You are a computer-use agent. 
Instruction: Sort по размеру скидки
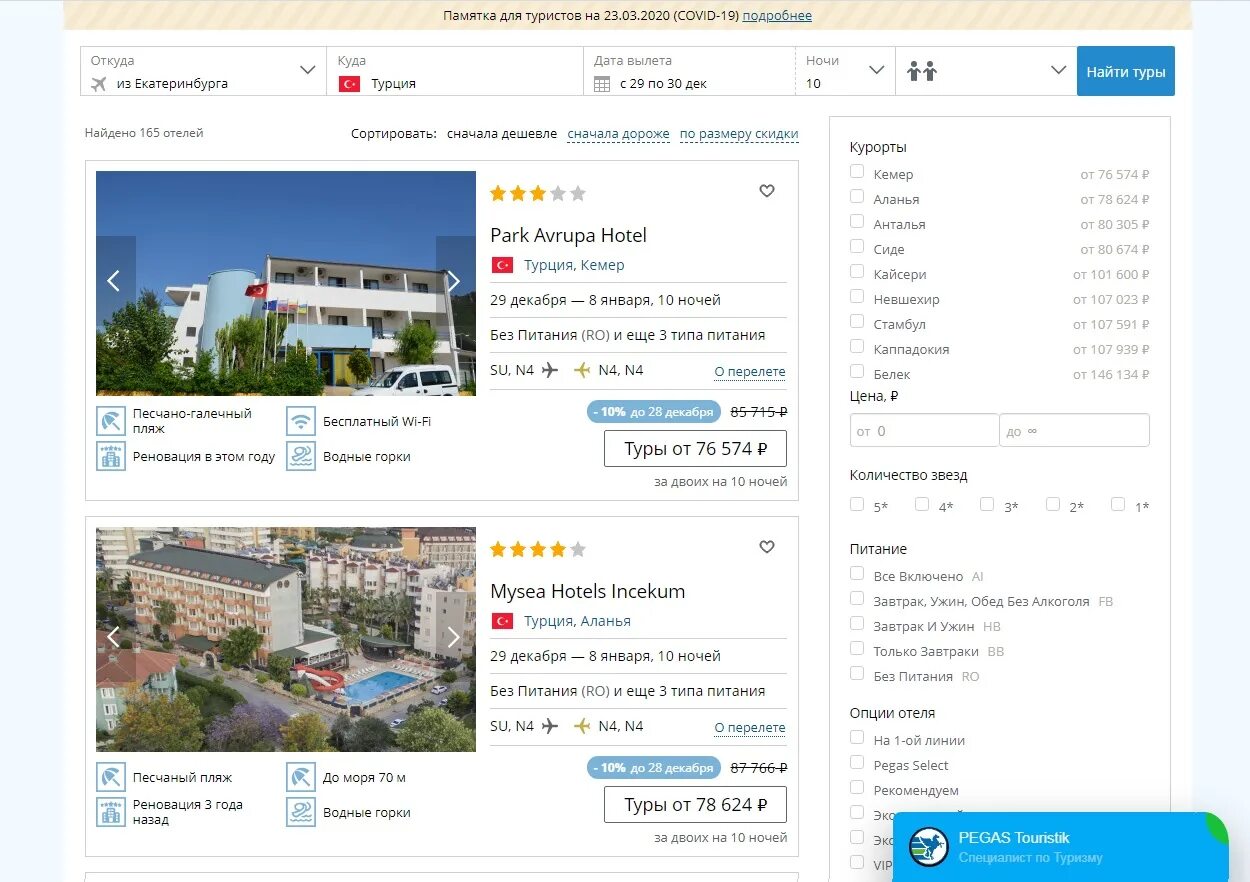coord(739,133)
